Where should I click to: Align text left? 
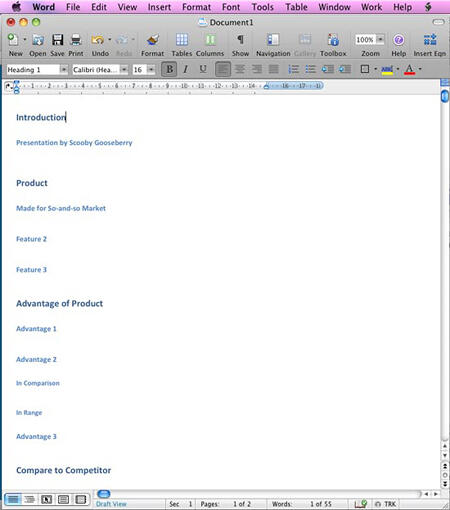[223, 69]
